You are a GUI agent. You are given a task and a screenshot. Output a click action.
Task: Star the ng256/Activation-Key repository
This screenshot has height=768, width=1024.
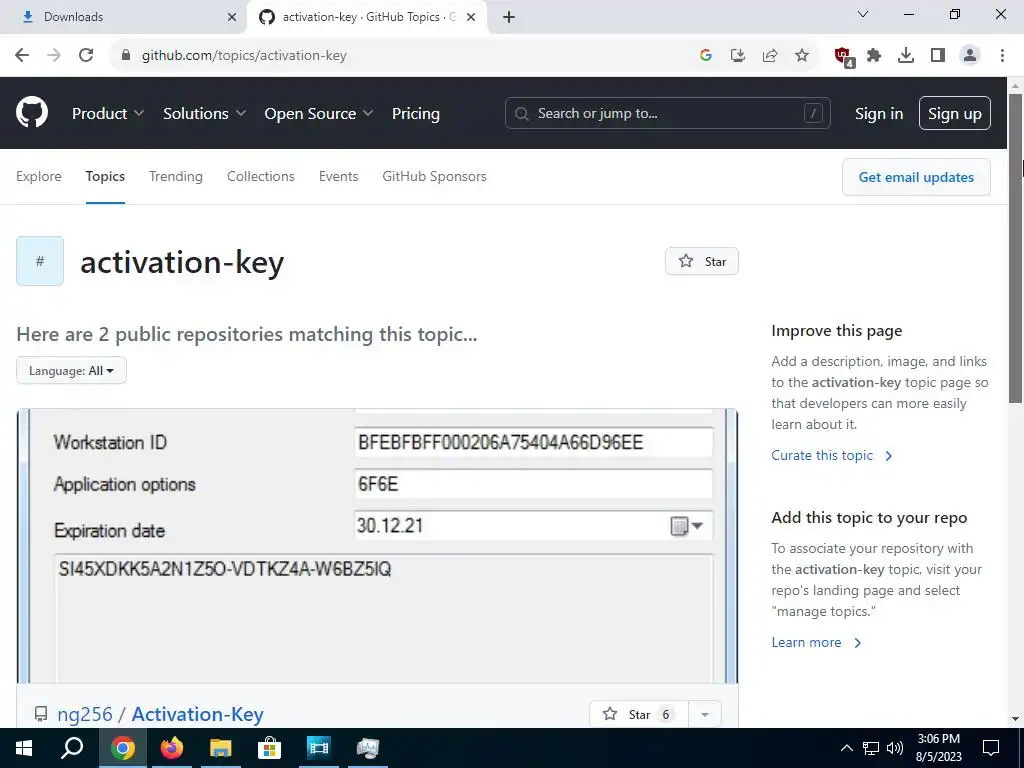coord(639,714)
